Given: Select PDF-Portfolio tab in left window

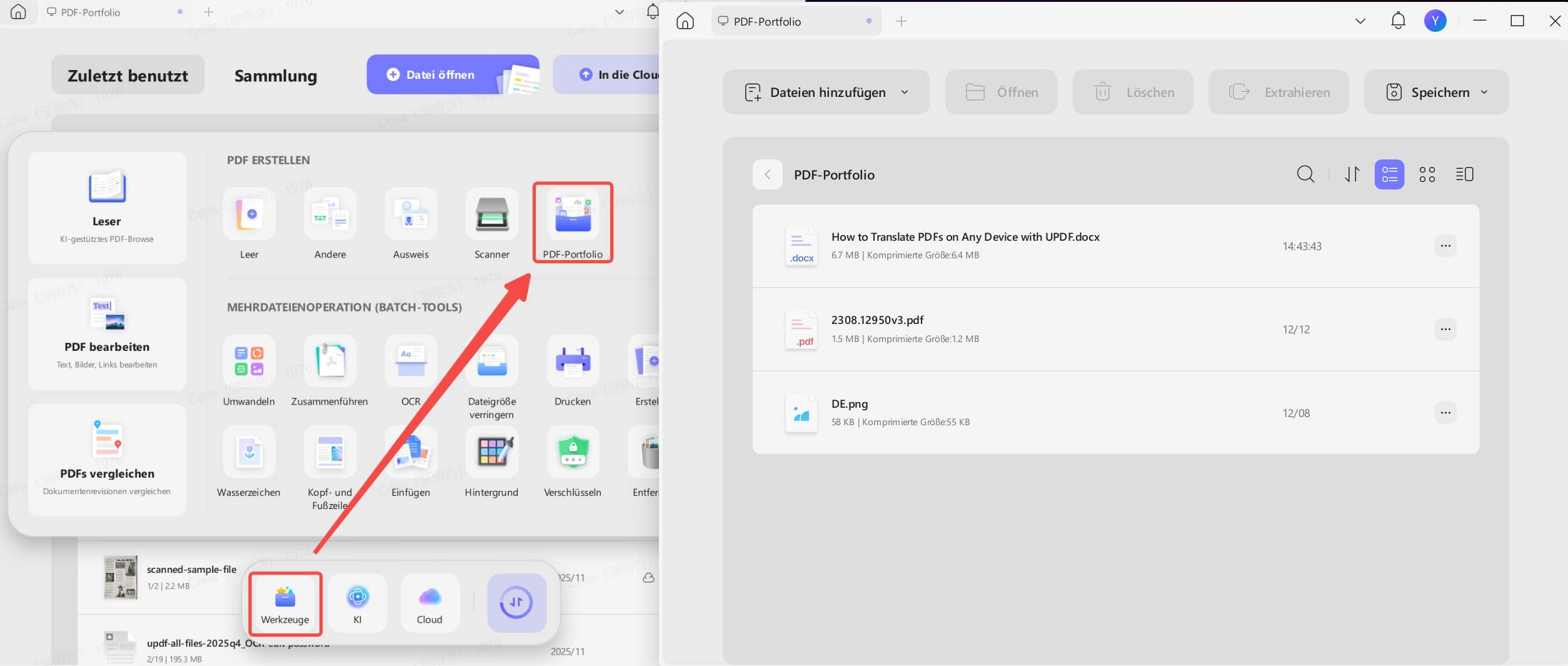Looking at the screenshot, I should tap(116, 12).
